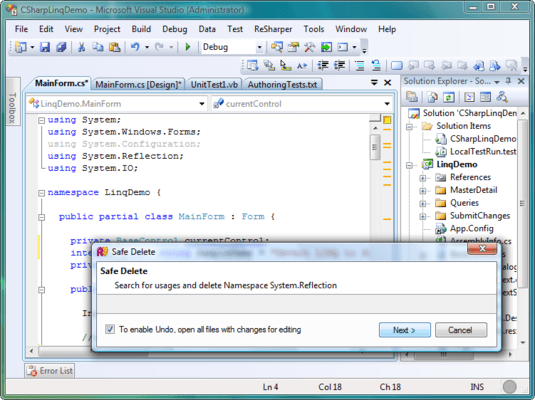Open the ReSharper menu

273,29
